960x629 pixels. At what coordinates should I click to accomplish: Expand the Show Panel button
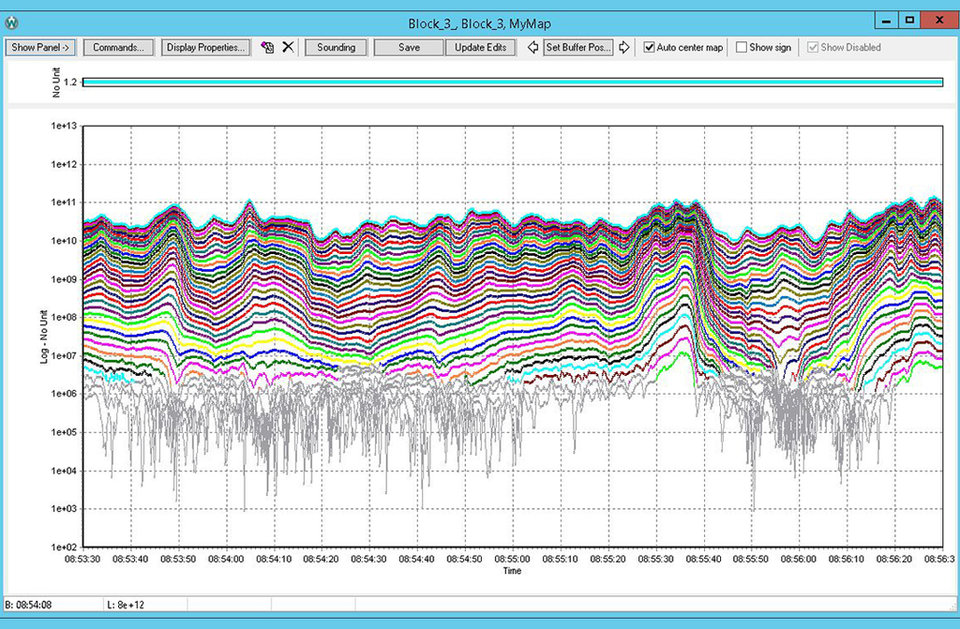[x=40, y=47]
